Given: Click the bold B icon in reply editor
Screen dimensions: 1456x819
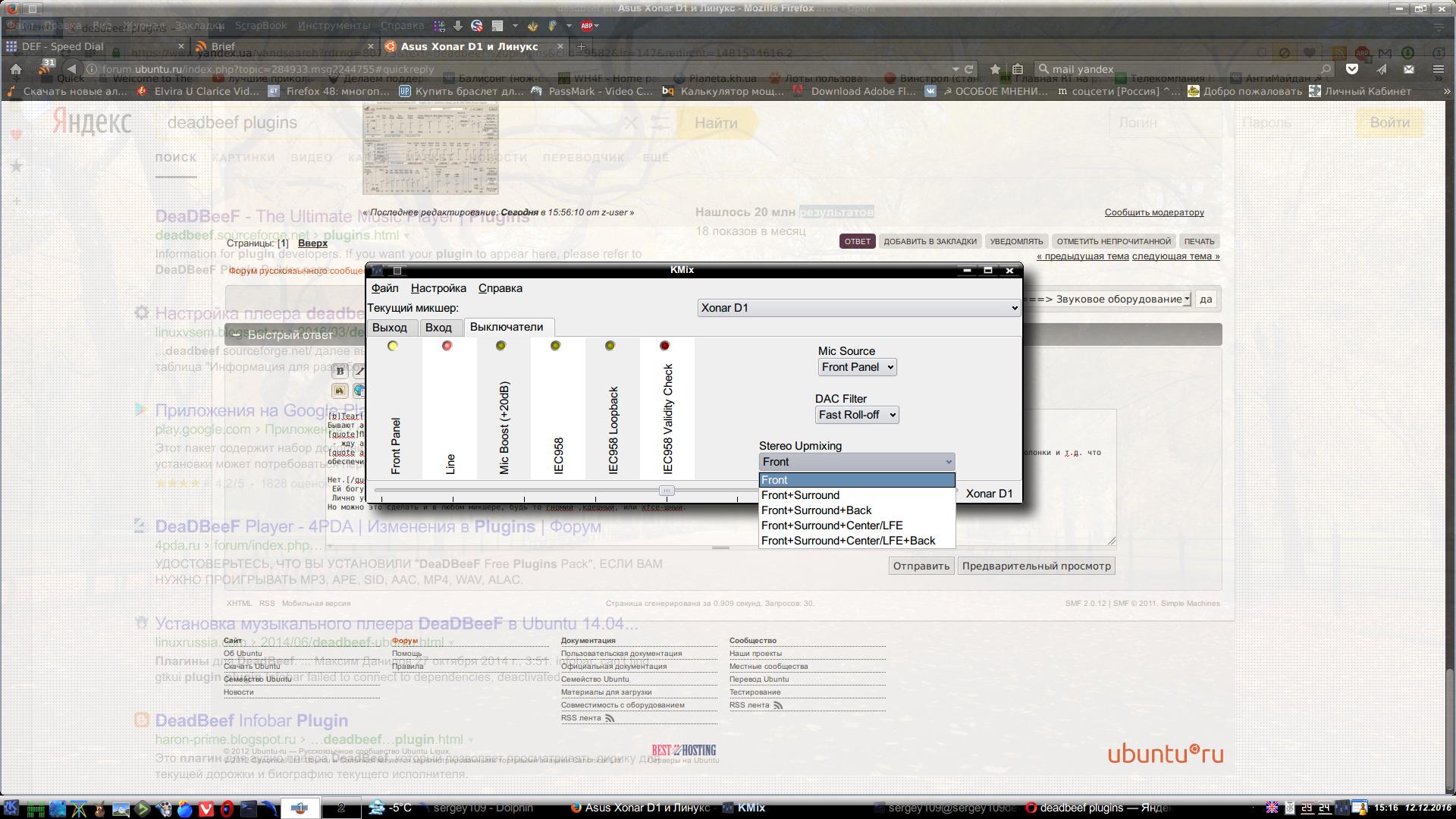Looking at the screenshot, I should (340, 371).
